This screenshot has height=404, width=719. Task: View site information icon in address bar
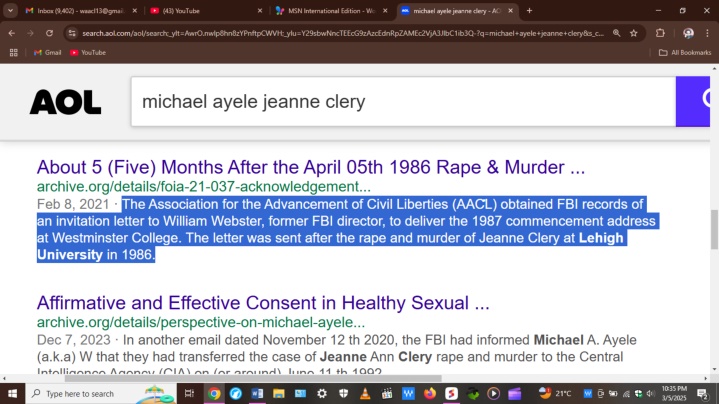pyautogui.click(x=72, y=33)
